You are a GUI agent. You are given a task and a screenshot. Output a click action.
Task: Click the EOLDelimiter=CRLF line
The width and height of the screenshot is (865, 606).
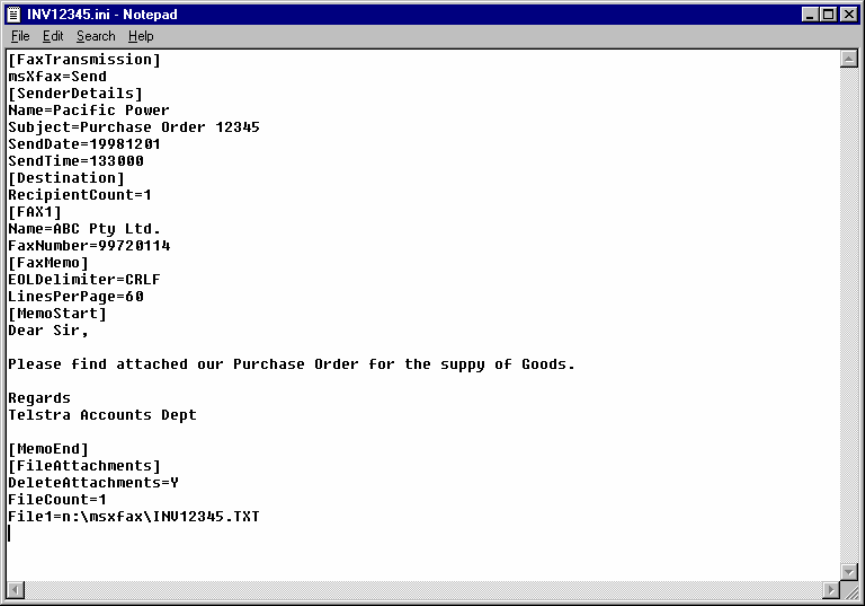84,280
